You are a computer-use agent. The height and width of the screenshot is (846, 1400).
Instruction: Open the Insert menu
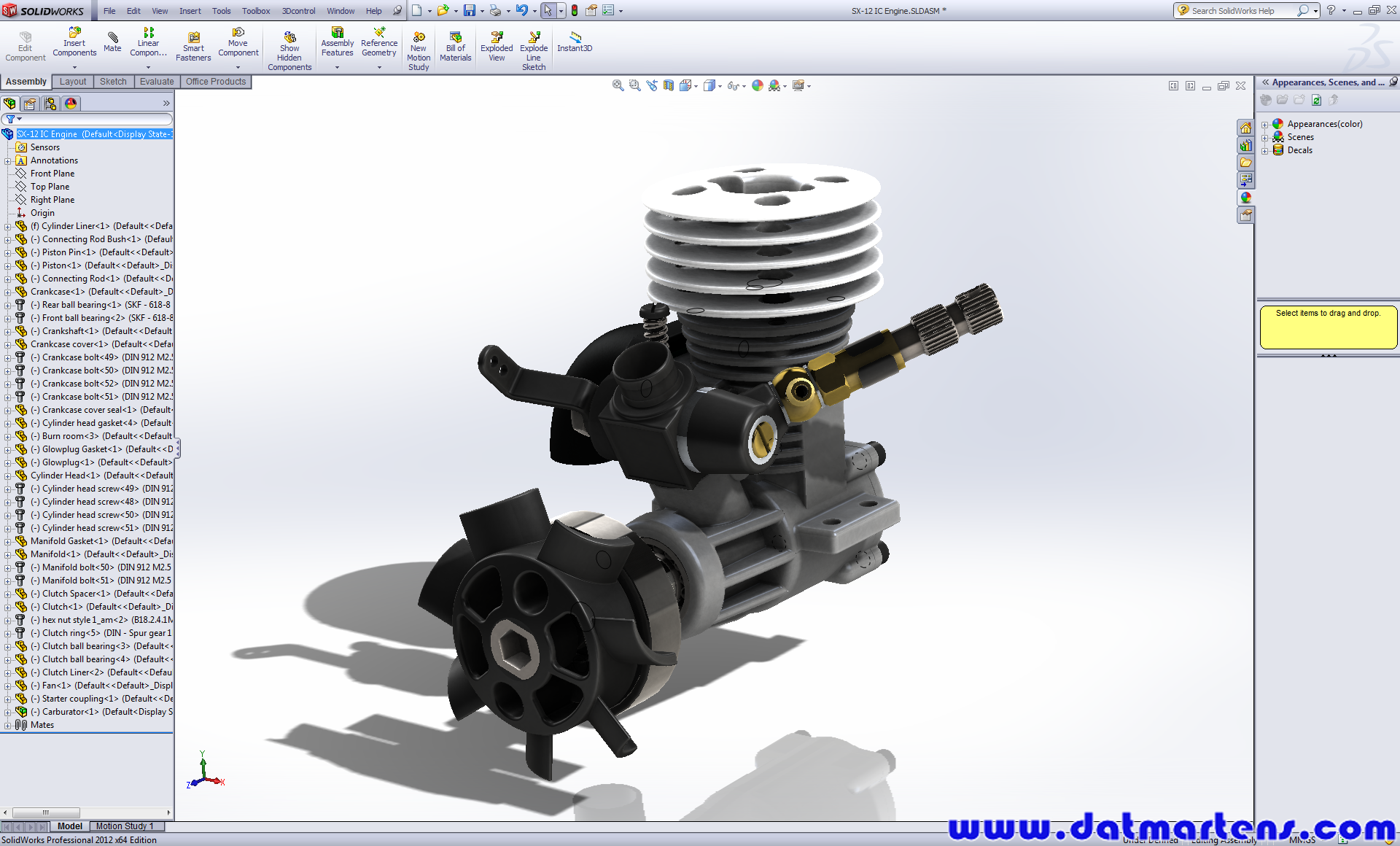coord(190,11)
